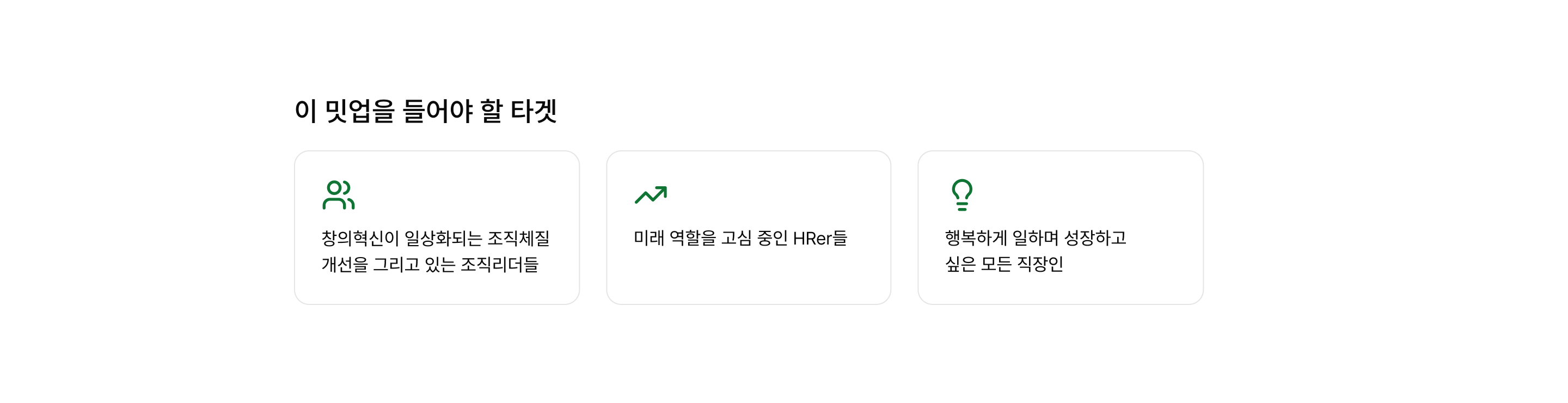Viewport: 1568px width, 403px height.
Task: Click the word '밋업을' in the heading
Action: (x=359, y=111)
